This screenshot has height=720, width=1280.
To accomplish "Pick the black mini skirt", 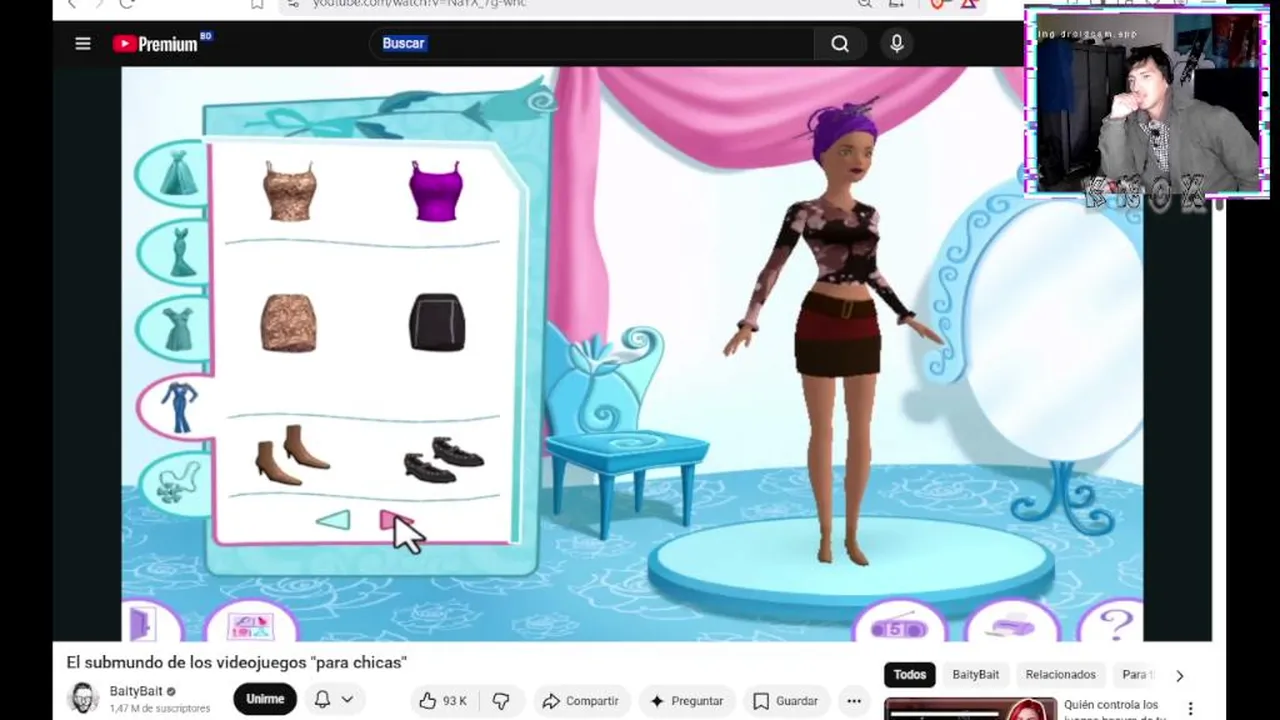I will click(x=437, y=322).
